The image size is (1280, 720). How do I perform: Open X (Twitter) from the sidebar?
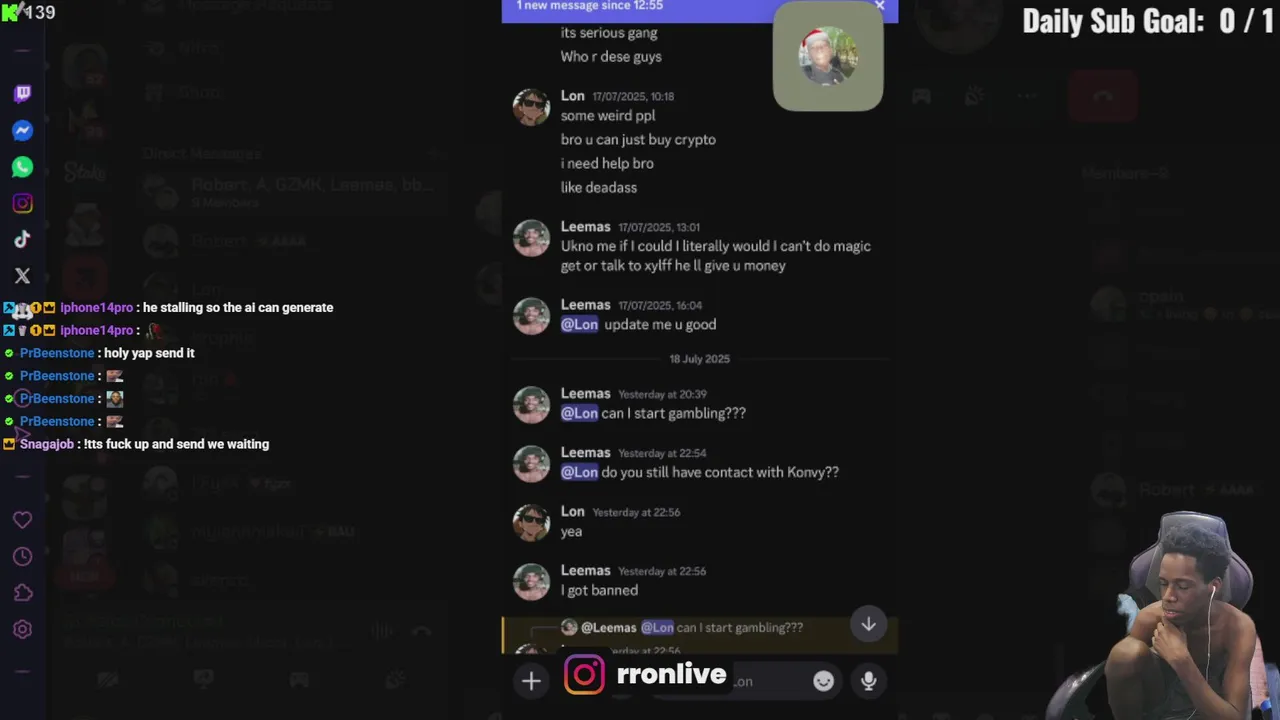coord(22,276)
